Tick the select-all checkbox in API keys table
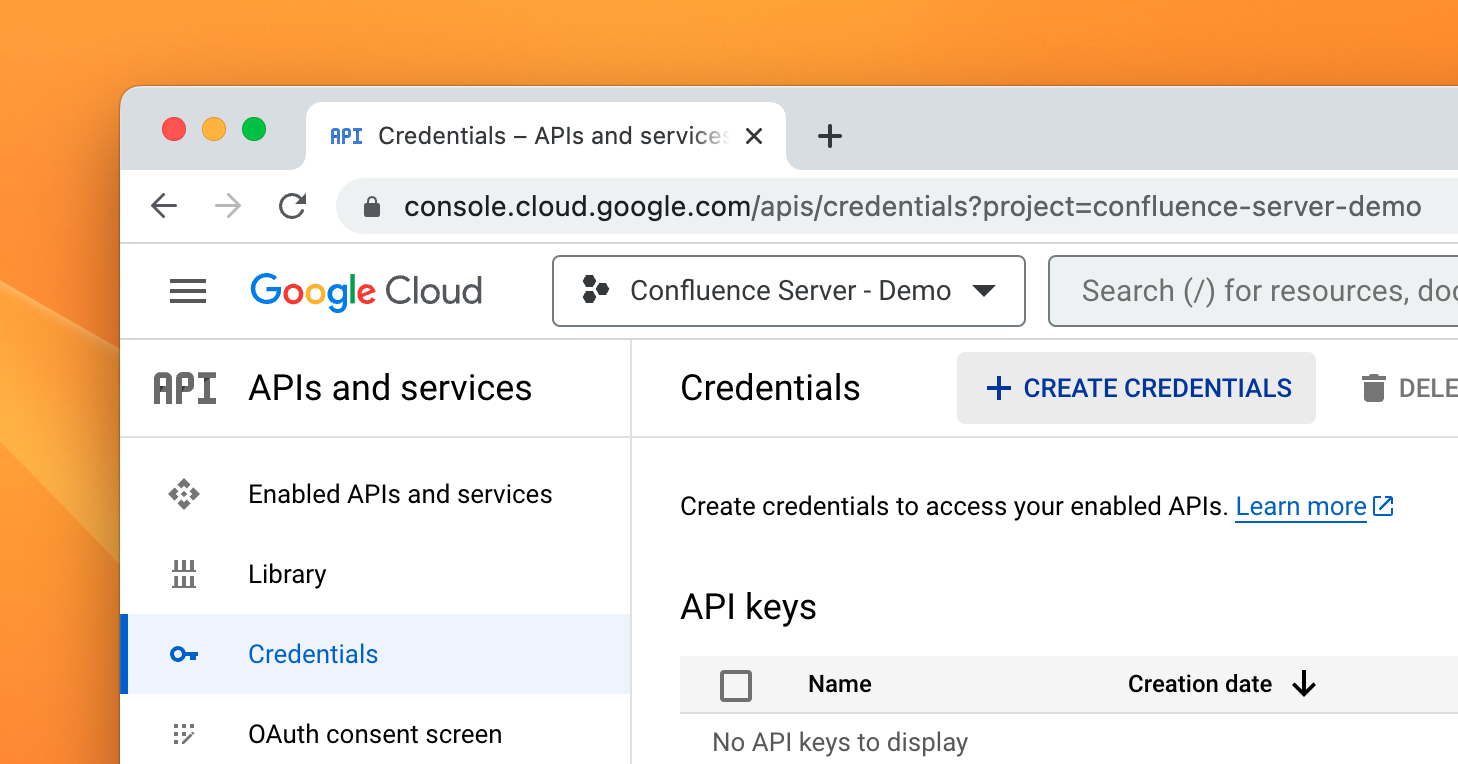Viewport: 1458px width, 764px height. [736, 685]
